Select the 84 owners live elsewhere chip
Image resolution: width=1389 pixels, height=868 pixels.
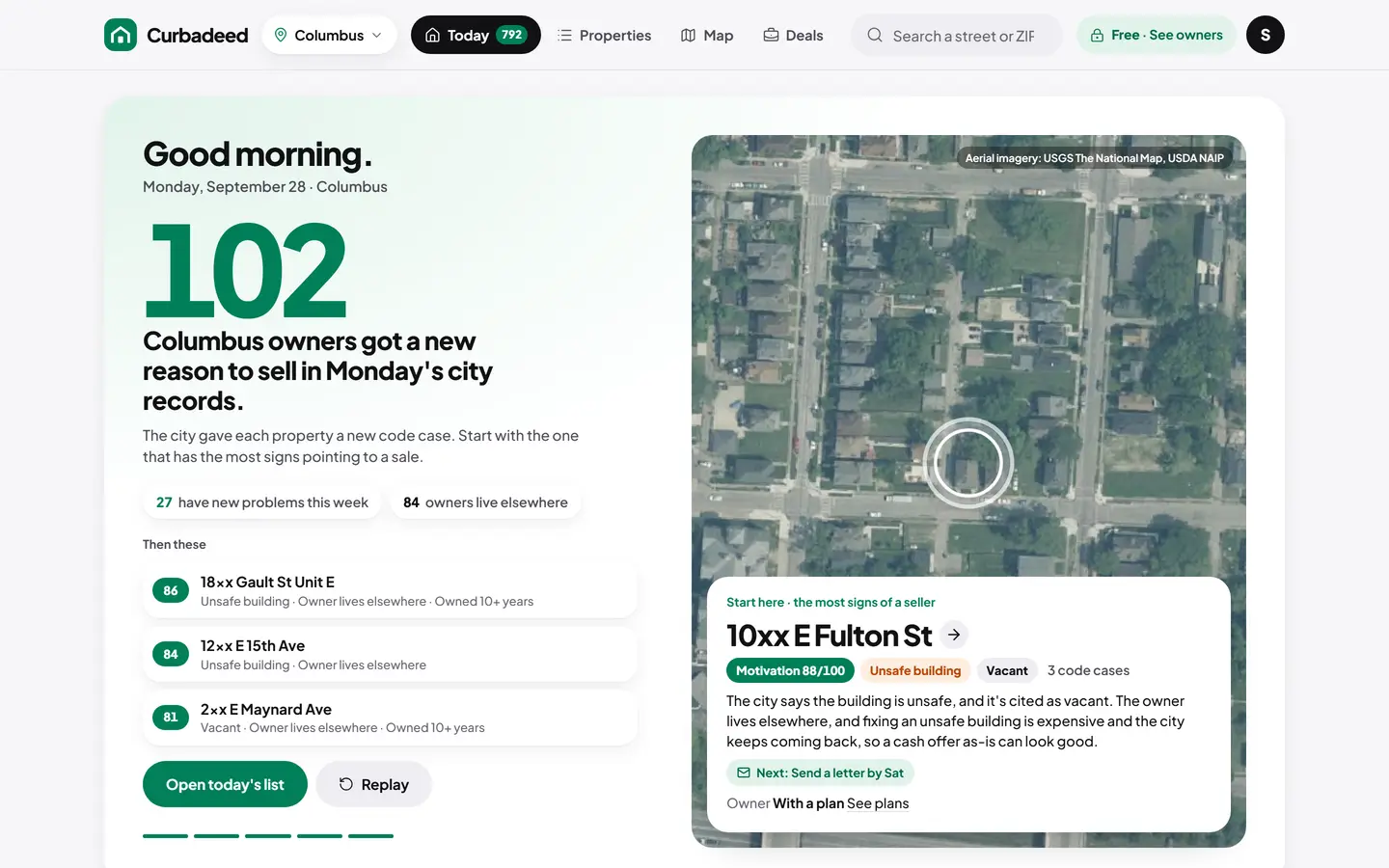[x=485, y=502]
